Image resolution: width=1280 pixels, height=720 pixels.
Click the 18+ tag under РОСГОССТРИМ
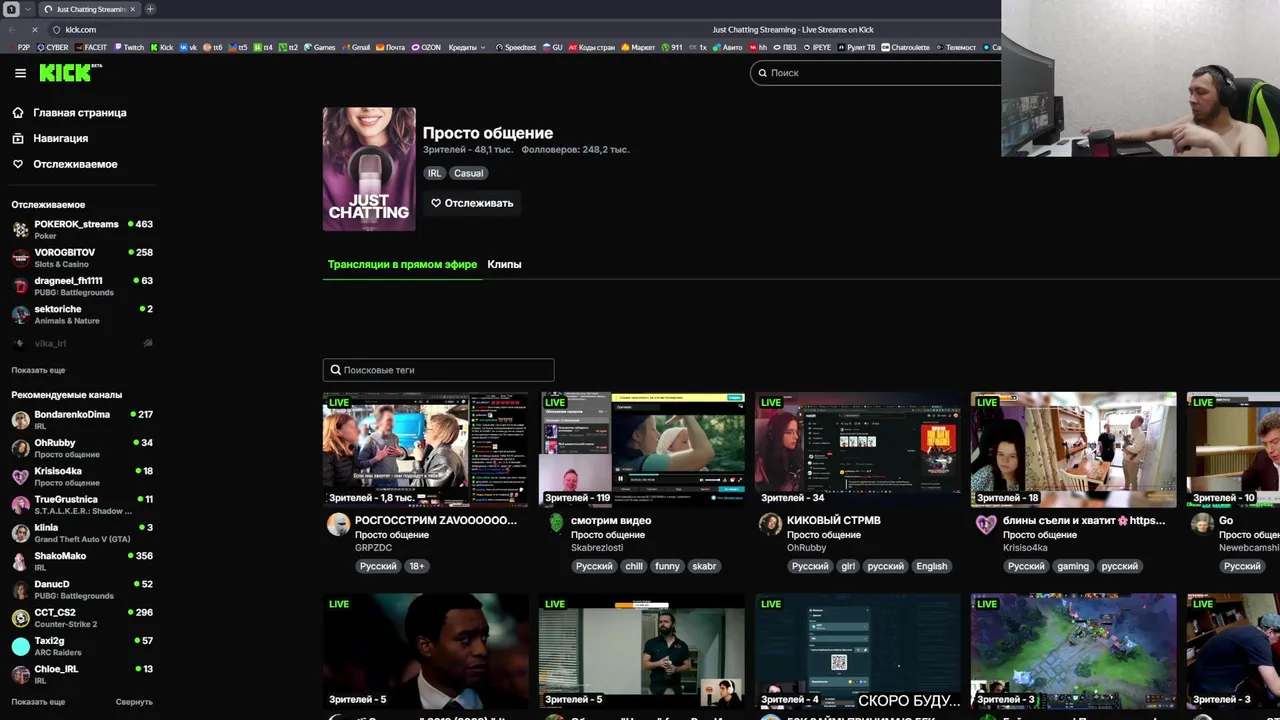click(417, 566)
